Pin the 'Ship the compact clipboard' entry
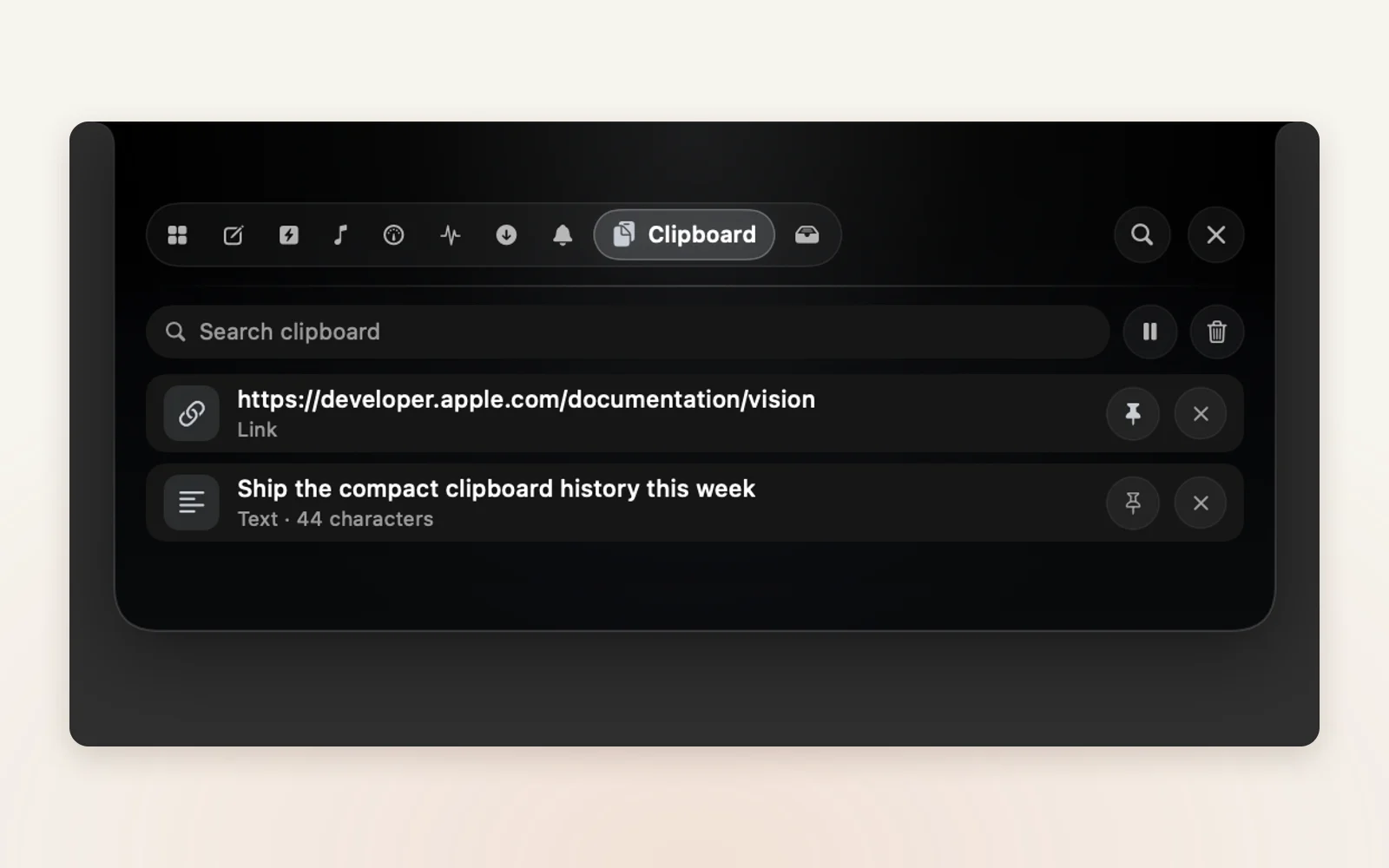Screen dimensions: 1389x868 point(1133,503)
